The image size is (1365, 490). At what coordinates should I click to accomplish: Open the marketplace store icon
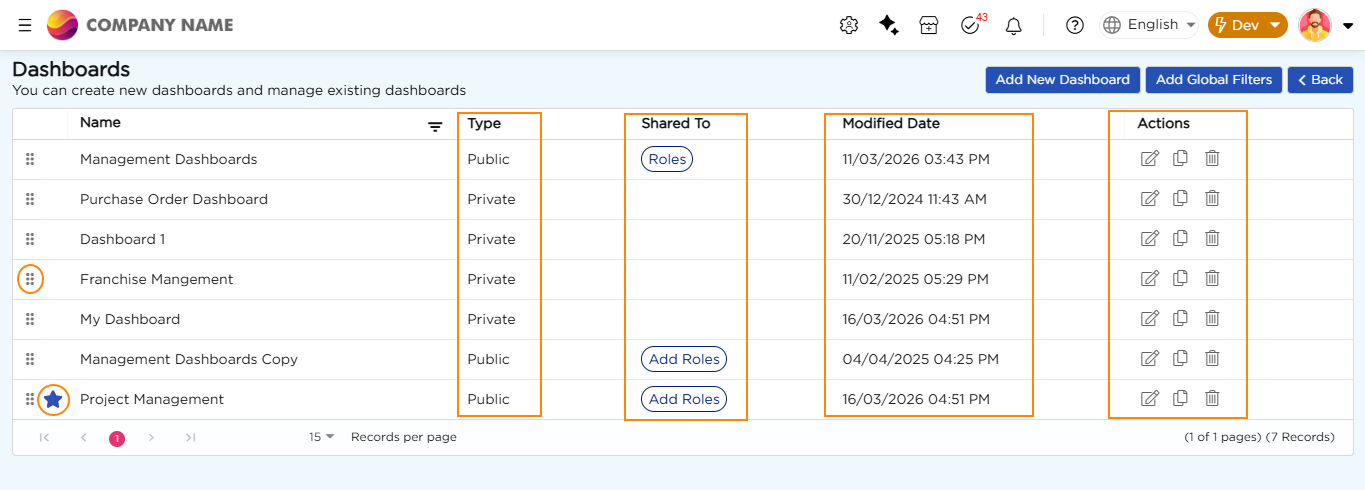[929, 26]
